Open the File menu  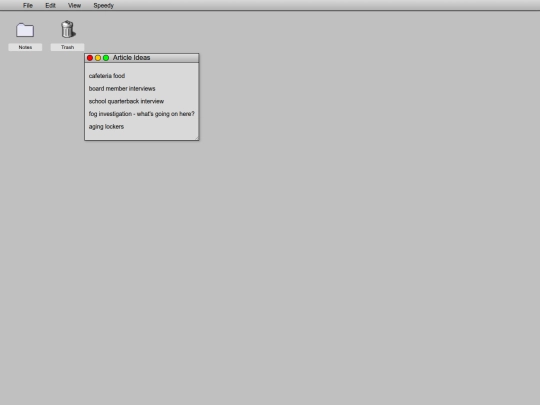(28, 6)
